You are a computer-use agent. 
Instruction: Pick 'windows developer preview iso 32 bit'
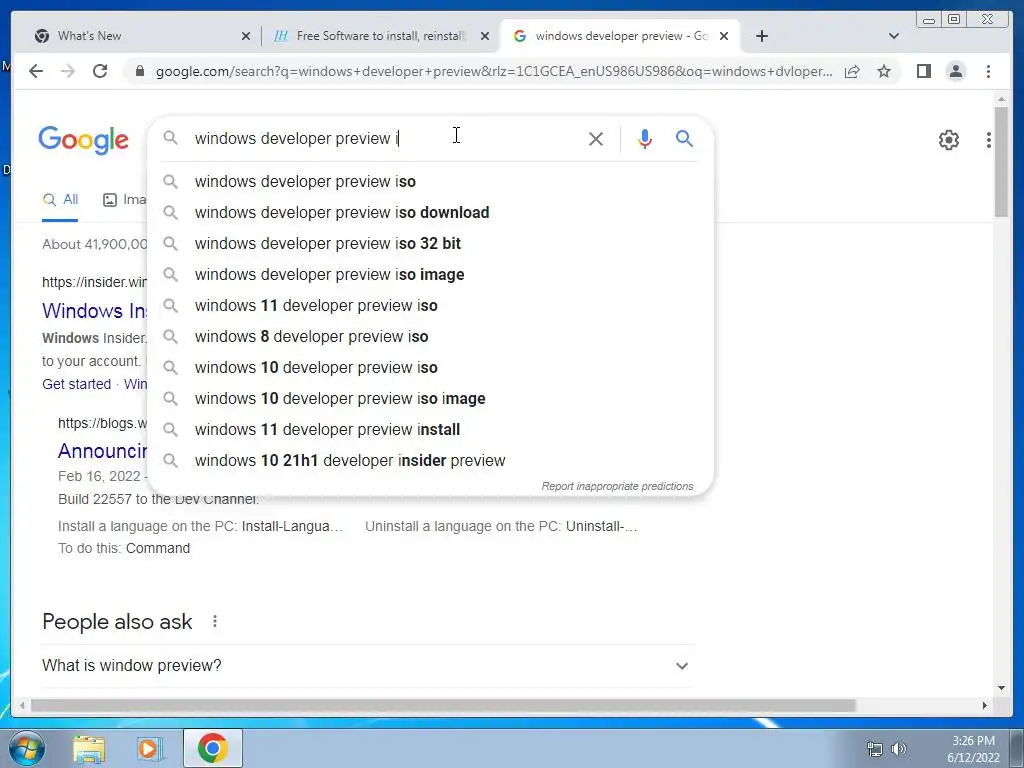[431, 244]
